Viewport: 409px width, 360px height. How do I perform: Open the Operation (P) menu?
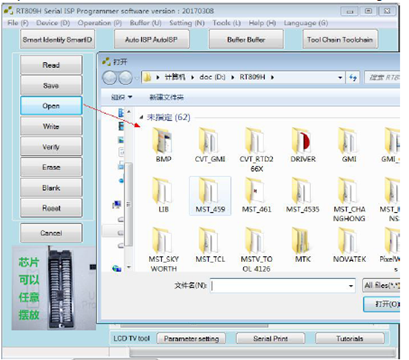(x=100, y=23)
